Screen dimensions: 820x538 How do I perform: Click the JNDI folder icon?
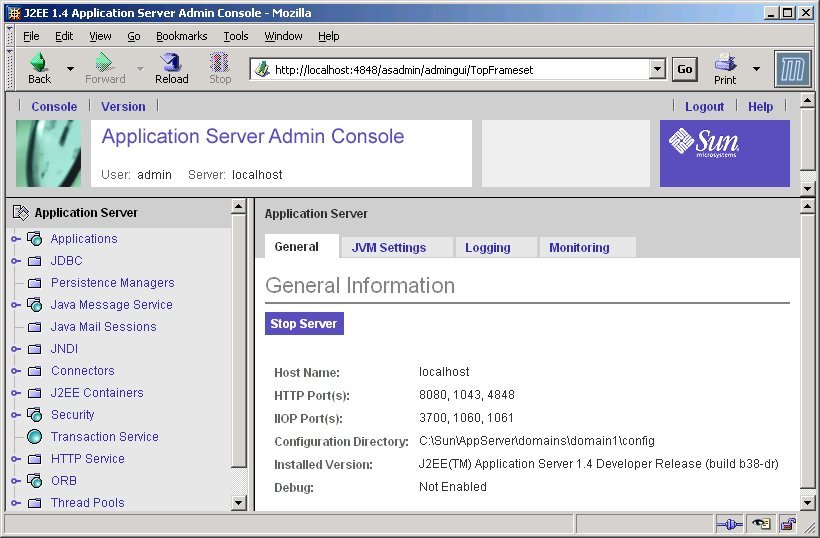tap(35, 349)
